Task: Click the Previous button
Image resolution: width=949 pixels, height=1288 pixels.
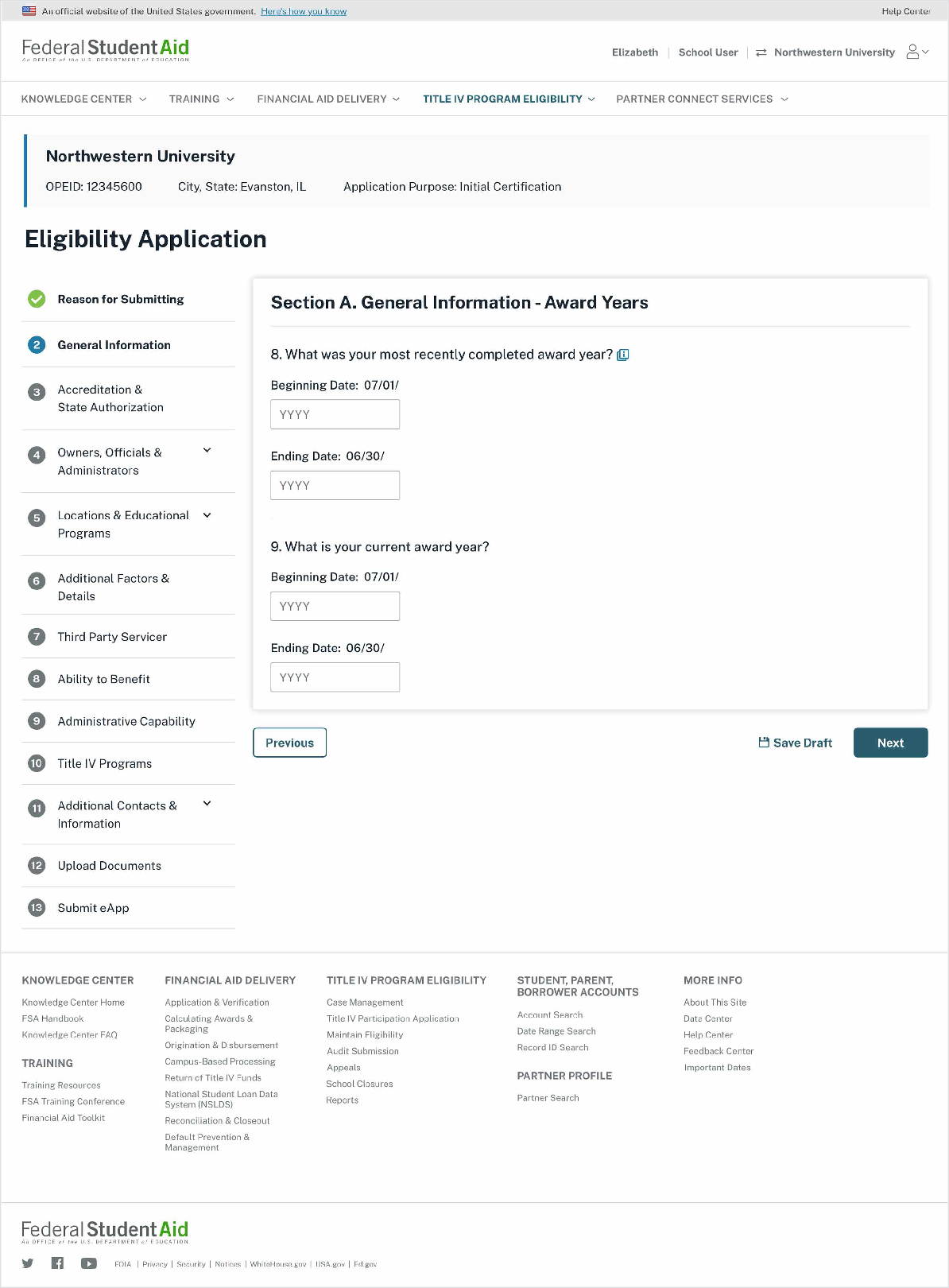Action: click(289, 743)
